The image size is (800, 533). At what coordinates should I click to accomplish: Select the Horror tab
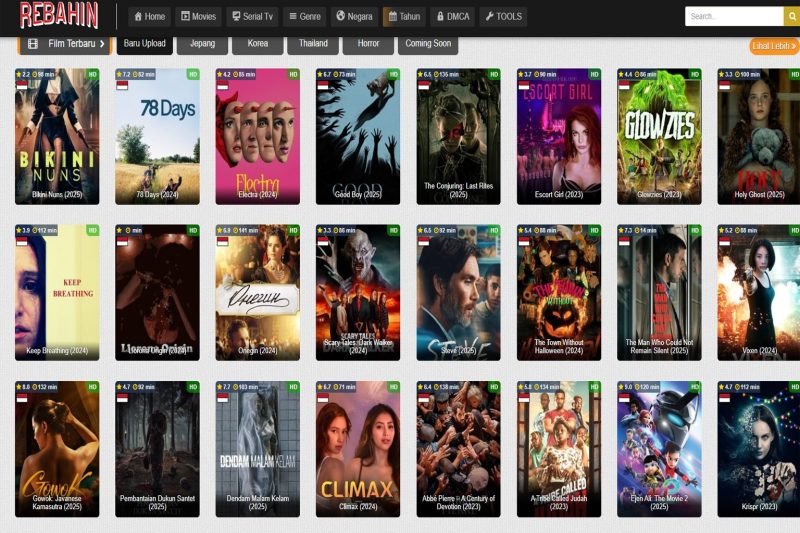(368, 44)
